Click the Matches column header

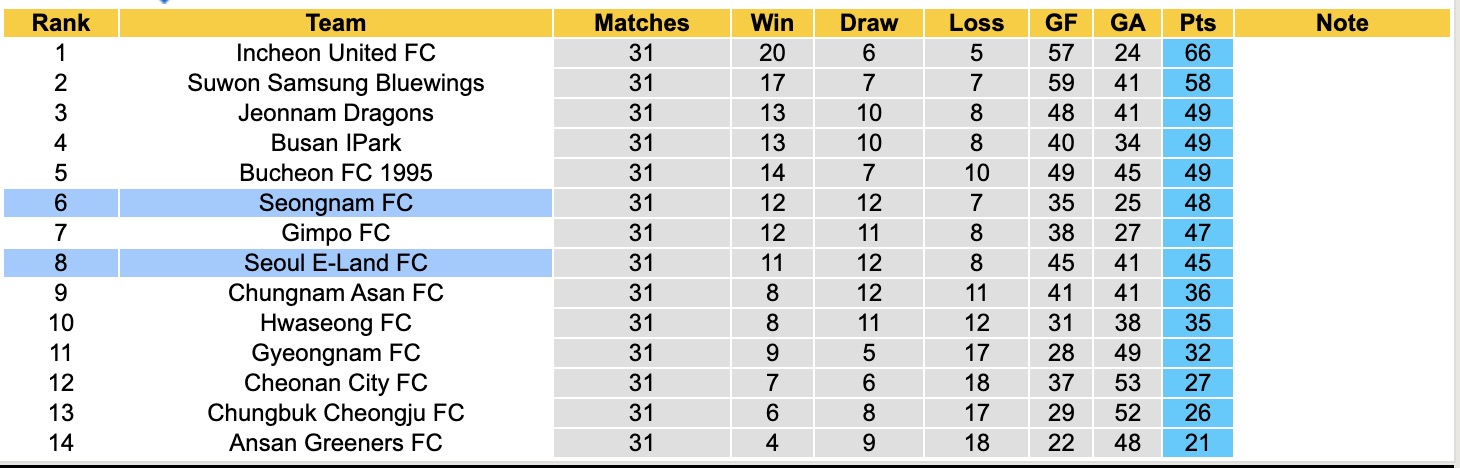641,23
